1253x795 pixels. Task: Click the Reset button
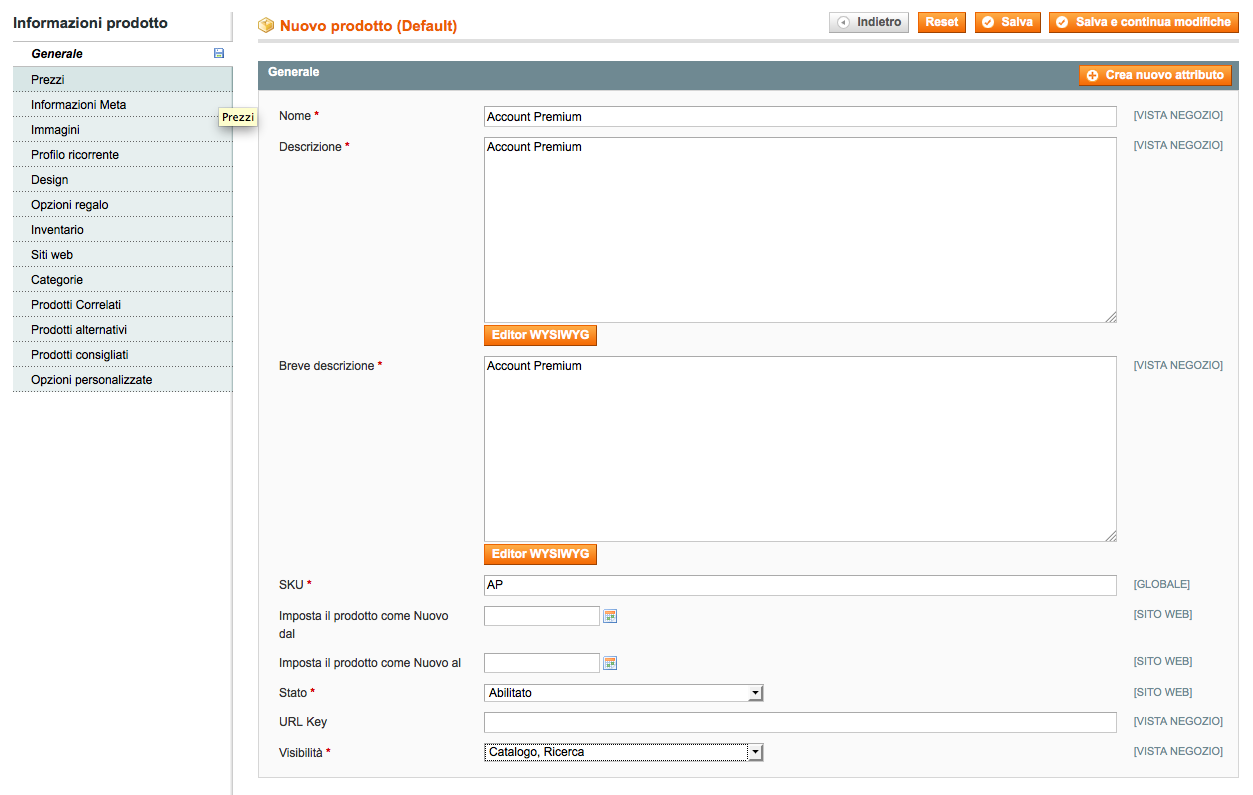[941, 22]
